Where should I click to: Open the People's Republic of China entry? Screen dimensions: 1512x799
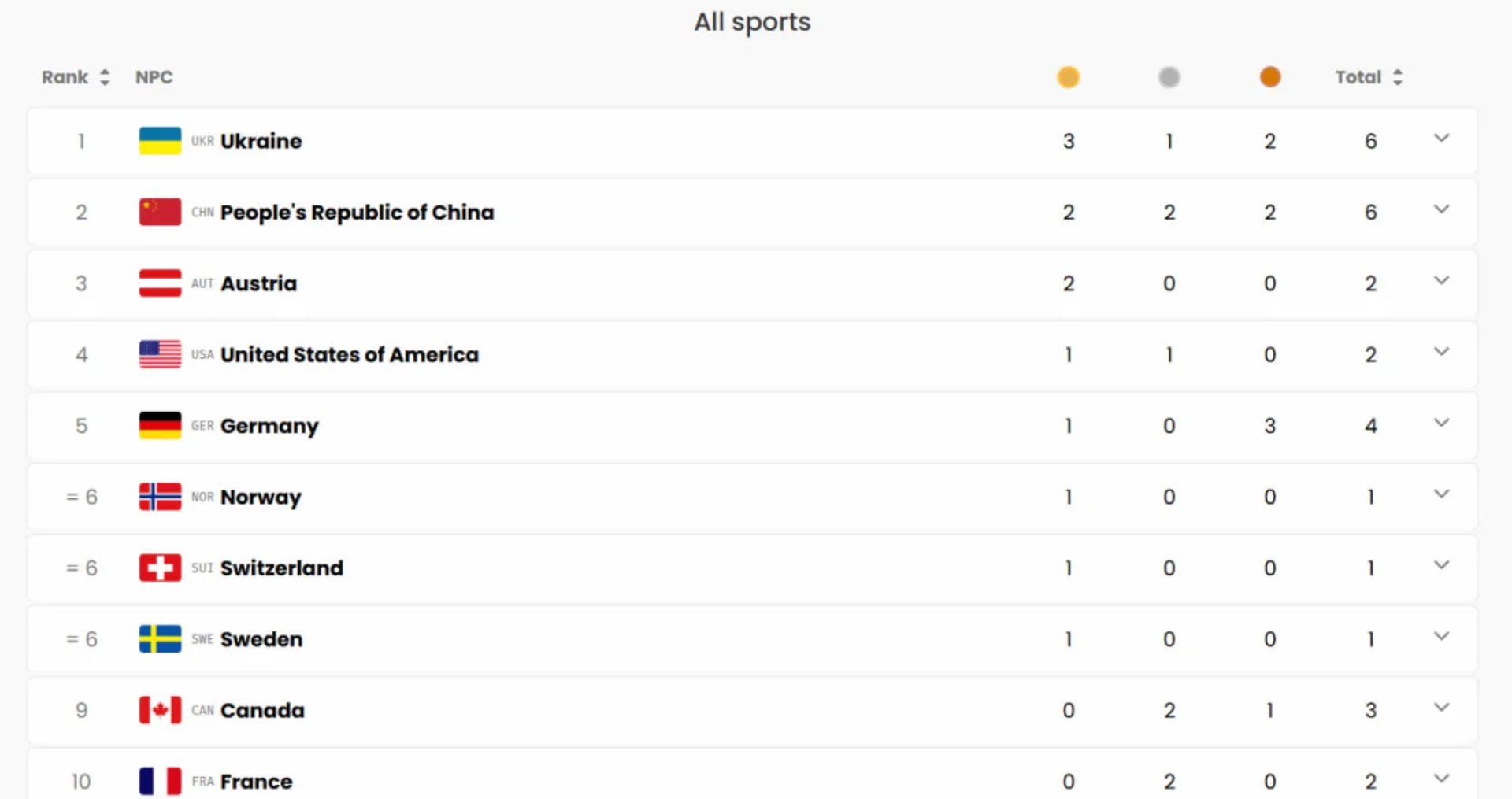tap(357, 213)
